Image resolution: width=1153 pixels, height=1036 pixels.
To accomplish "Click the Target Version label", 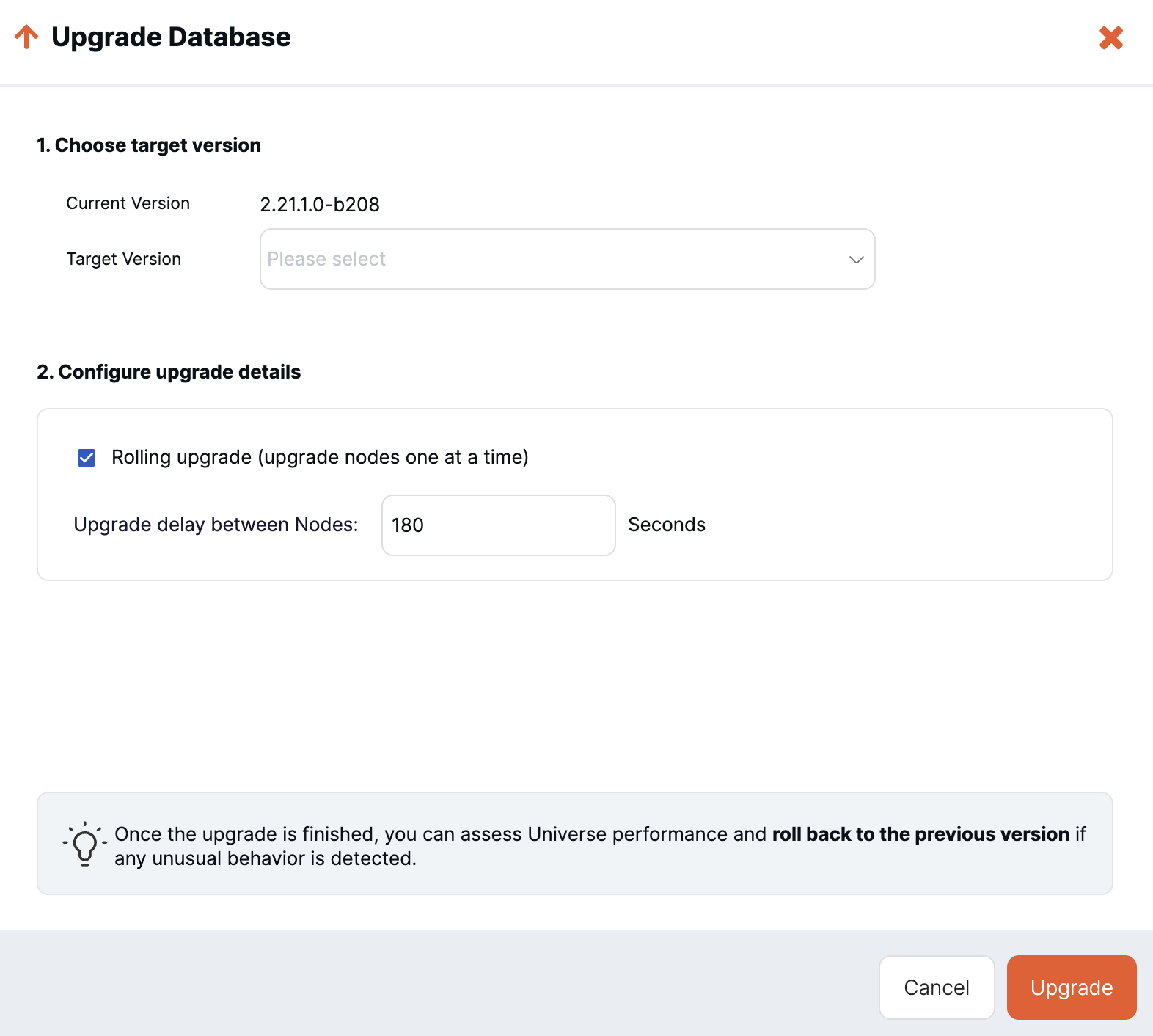I will [x=123, y=259].
